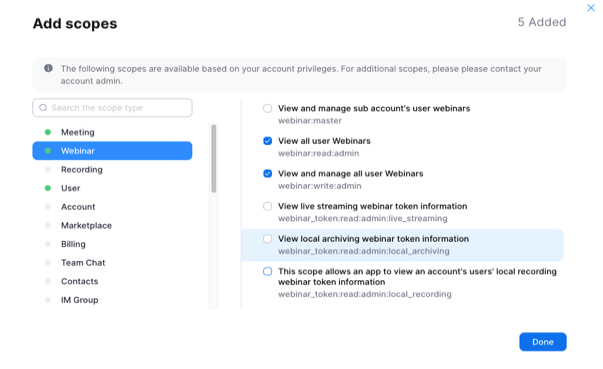Click the magnifier icon in the search box
This screenshot has width=603, height=369.
coord(43,108)
